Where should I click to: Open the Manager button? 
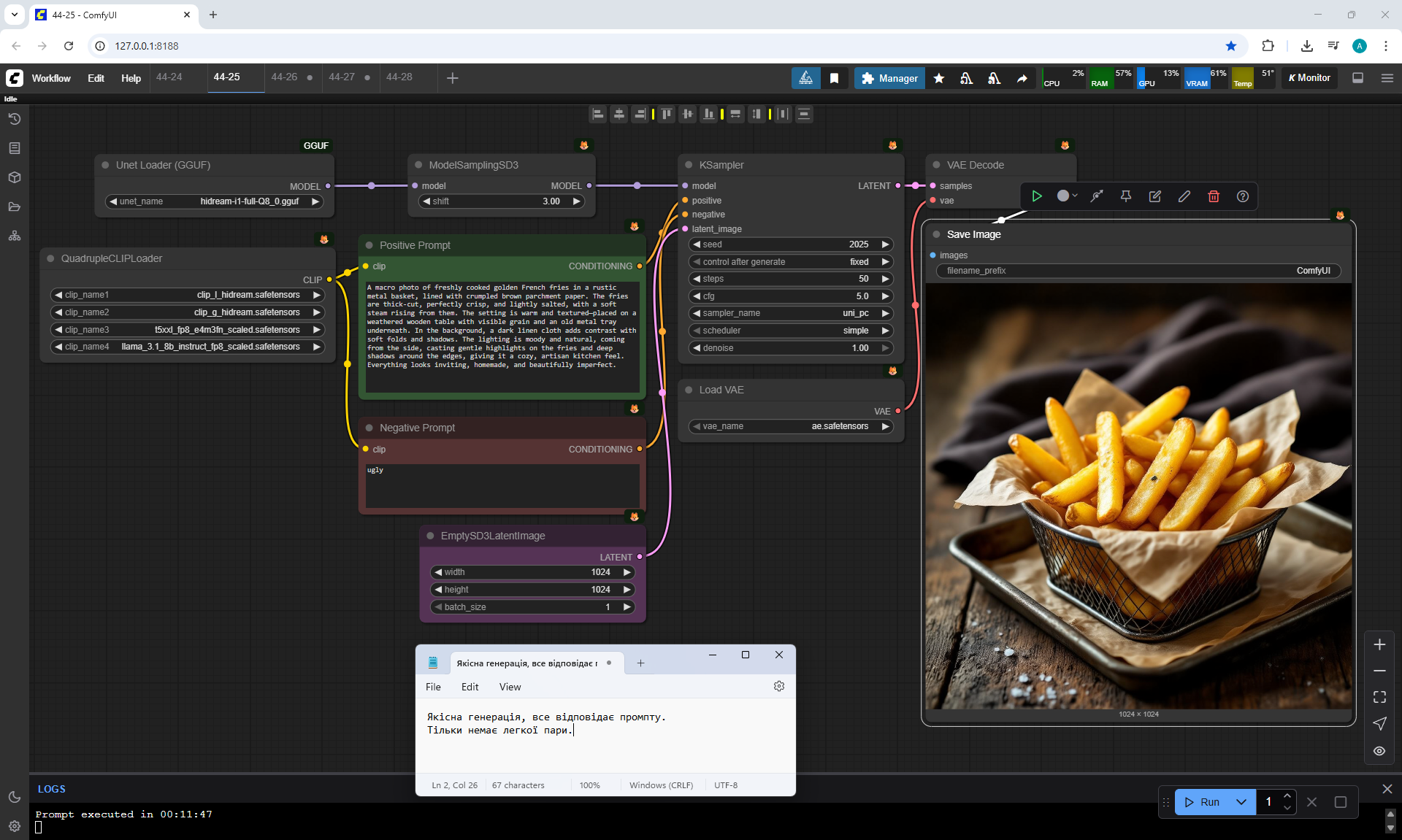pos(889,78)
